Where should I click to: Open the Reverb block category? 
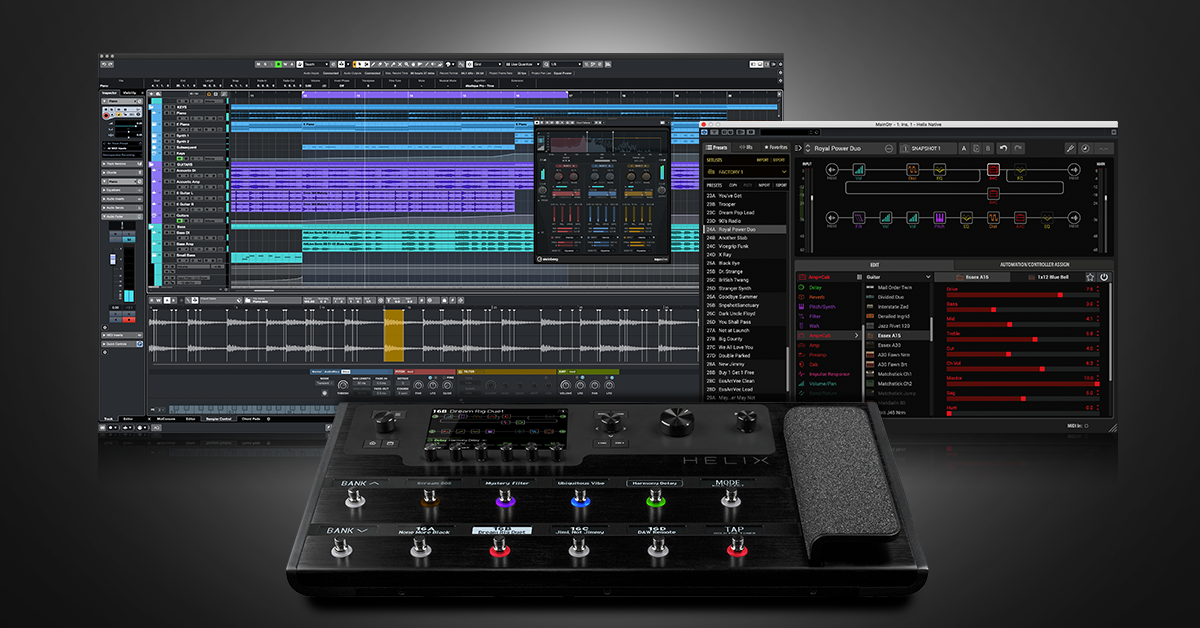pos(815,298)
